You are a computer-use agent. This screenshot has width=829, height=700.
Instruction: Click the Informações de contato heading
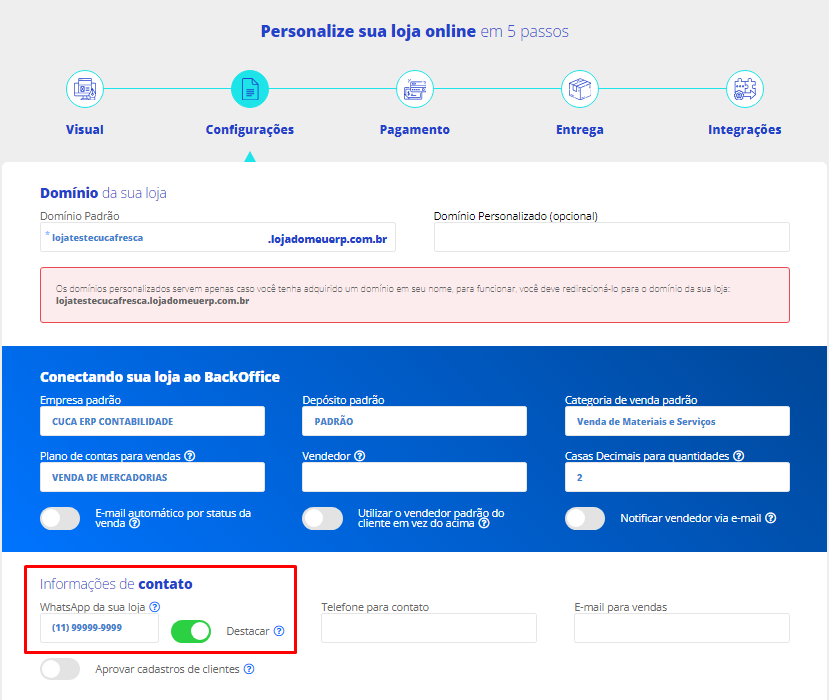click(116, 584)
